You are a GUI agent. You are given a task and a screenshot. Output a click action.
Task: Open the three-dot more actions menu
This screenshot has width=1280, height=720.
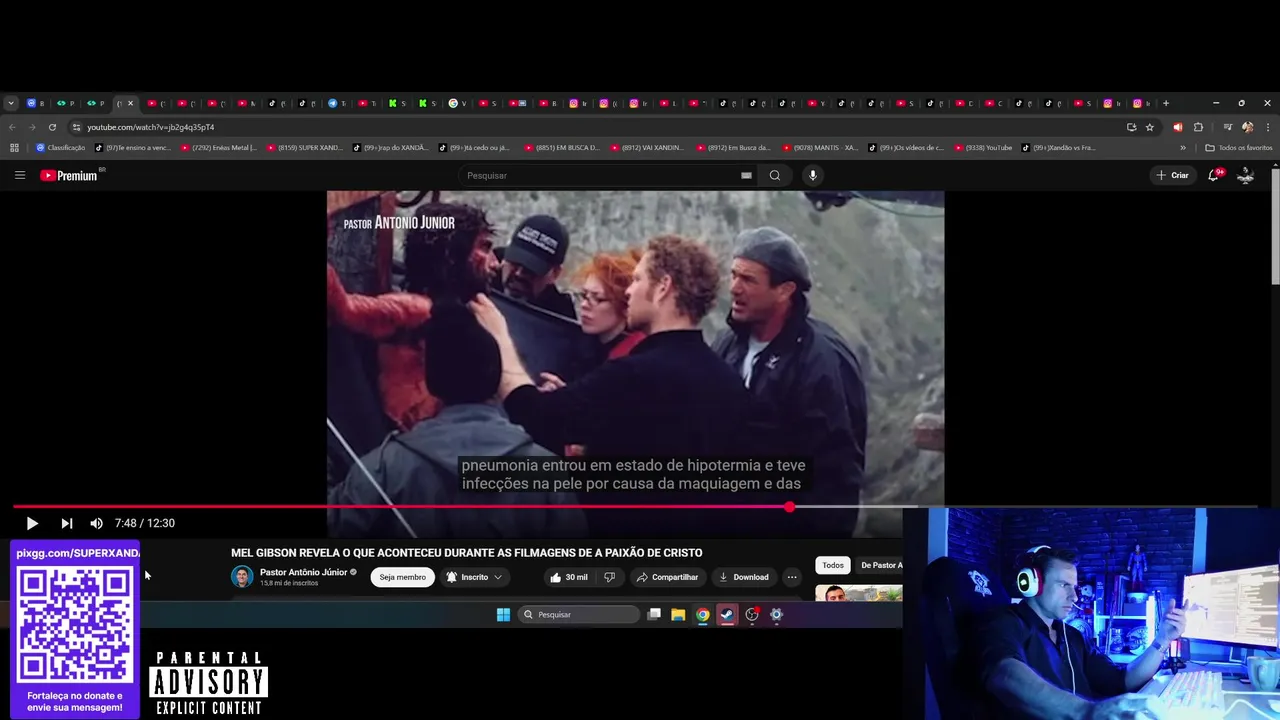tap(792, 577)
